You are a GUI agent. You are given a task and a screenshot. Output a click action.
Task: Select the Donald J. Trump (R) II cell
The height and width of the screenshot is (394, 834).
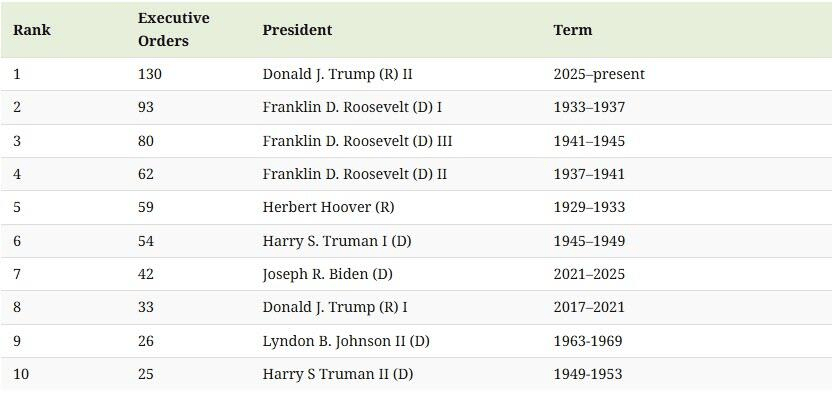click(x=337, y=74)
